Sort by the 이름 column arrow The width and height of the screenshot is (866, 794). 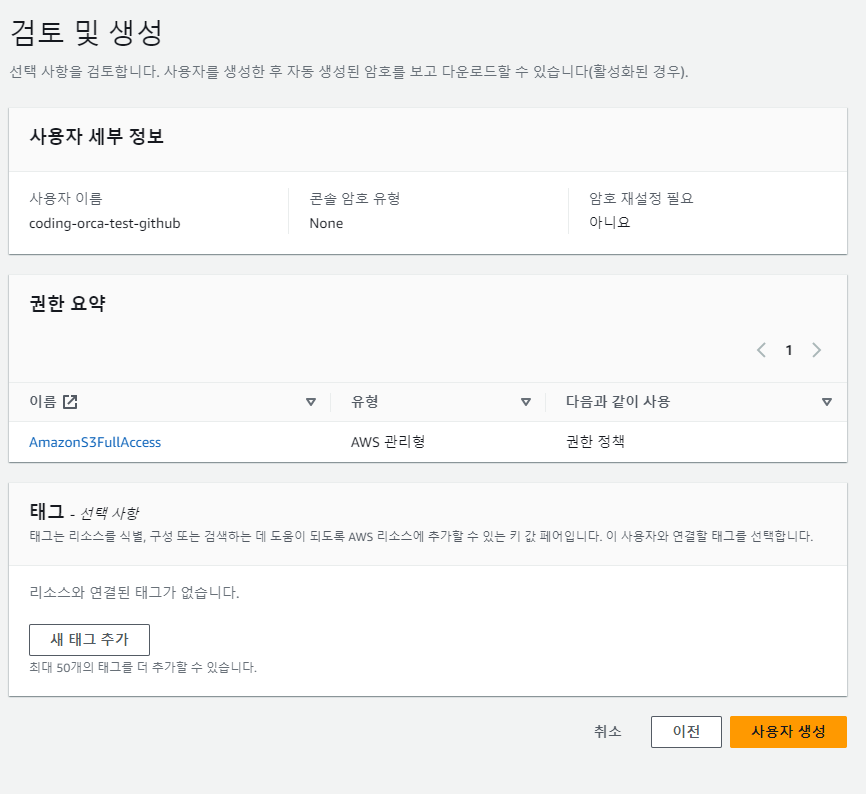click(311, 402)
